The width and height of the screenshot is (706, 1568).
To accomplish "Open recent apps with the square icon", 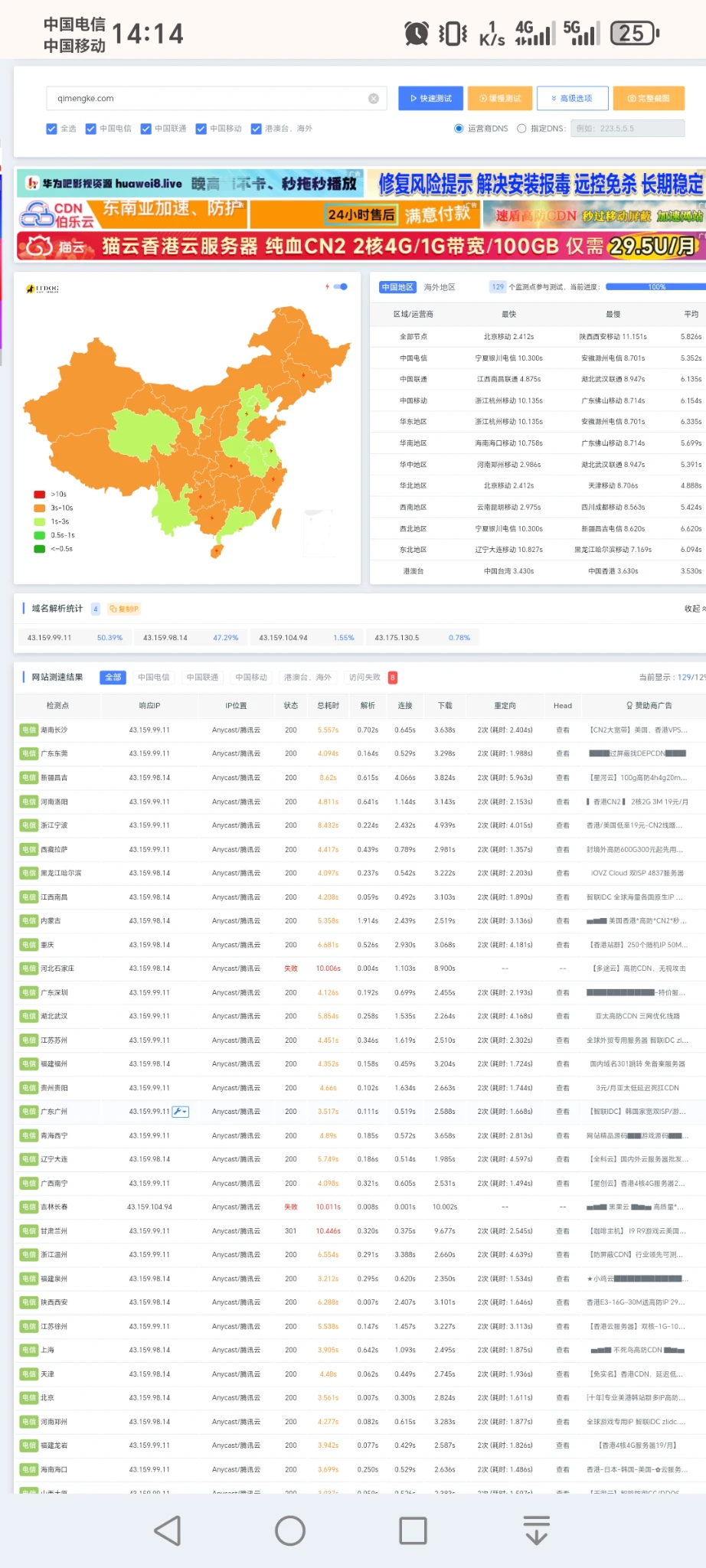I will [x=413, y=1530].
